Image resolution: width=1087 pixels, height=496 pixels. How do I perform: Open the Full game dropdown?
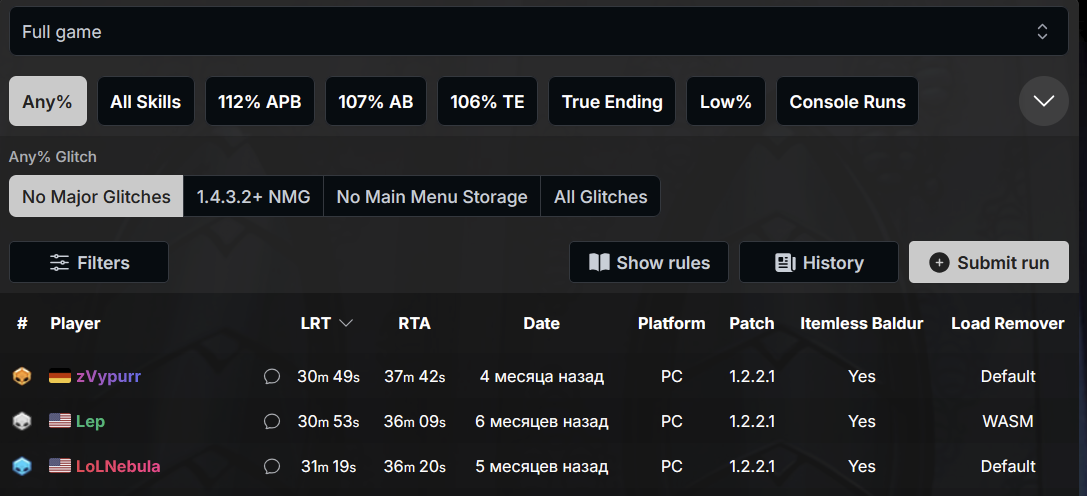point(538,32)
